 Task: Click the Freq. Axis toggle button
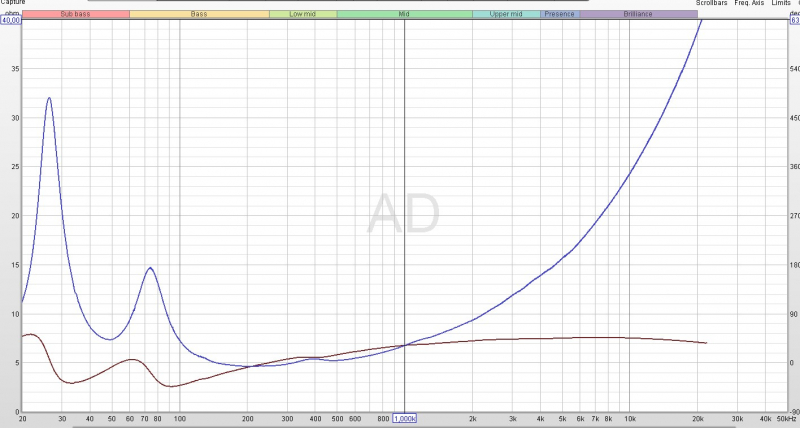[749, 3]
